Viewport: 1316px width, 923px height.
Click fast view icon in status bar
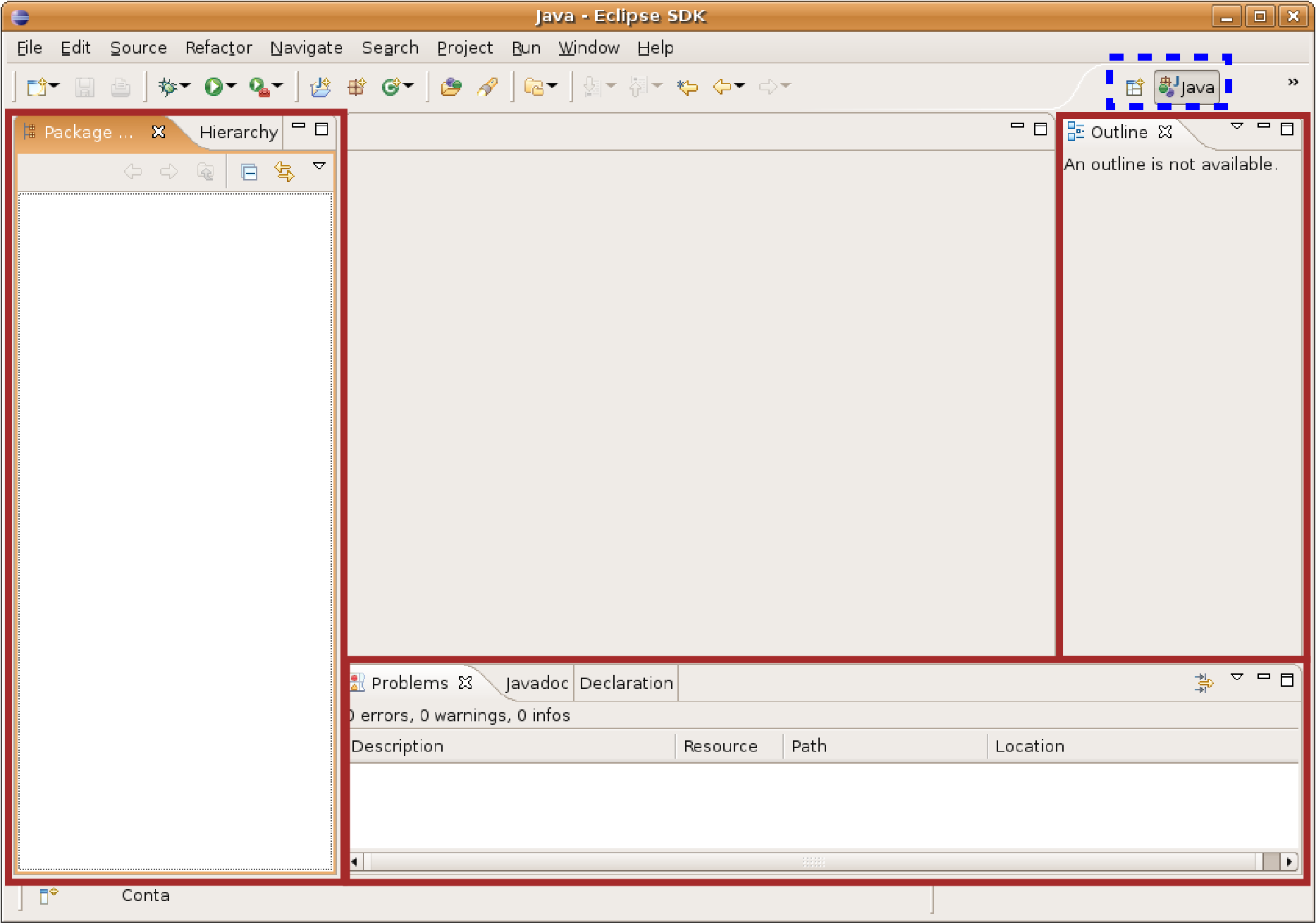[x=48, y=896]
